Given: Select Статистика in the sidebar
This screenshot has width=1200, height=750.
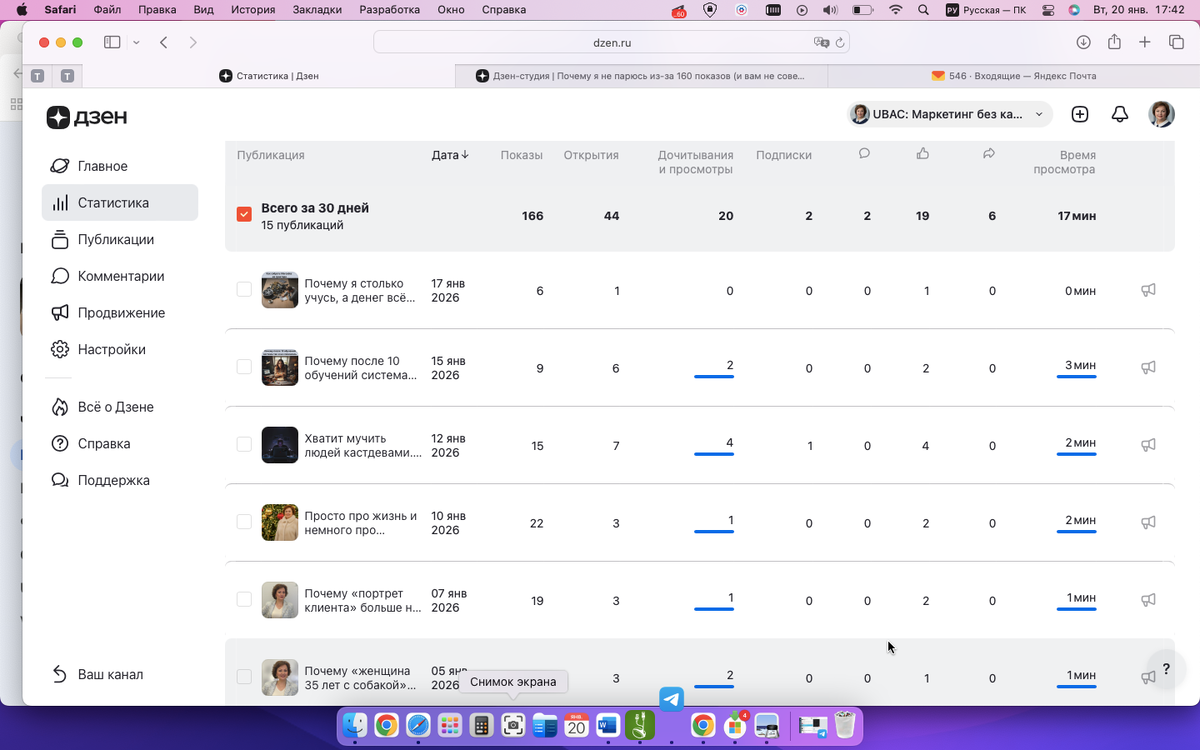Looking at the screenshot, I should pos(120,203).
